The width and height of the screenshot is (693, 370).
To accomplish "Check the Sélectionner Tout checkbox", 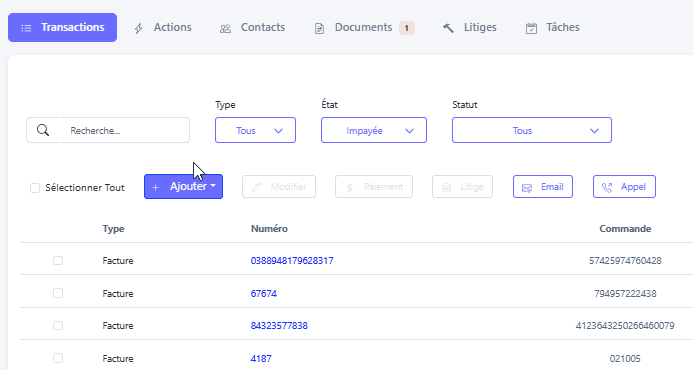I will [35, 188].
